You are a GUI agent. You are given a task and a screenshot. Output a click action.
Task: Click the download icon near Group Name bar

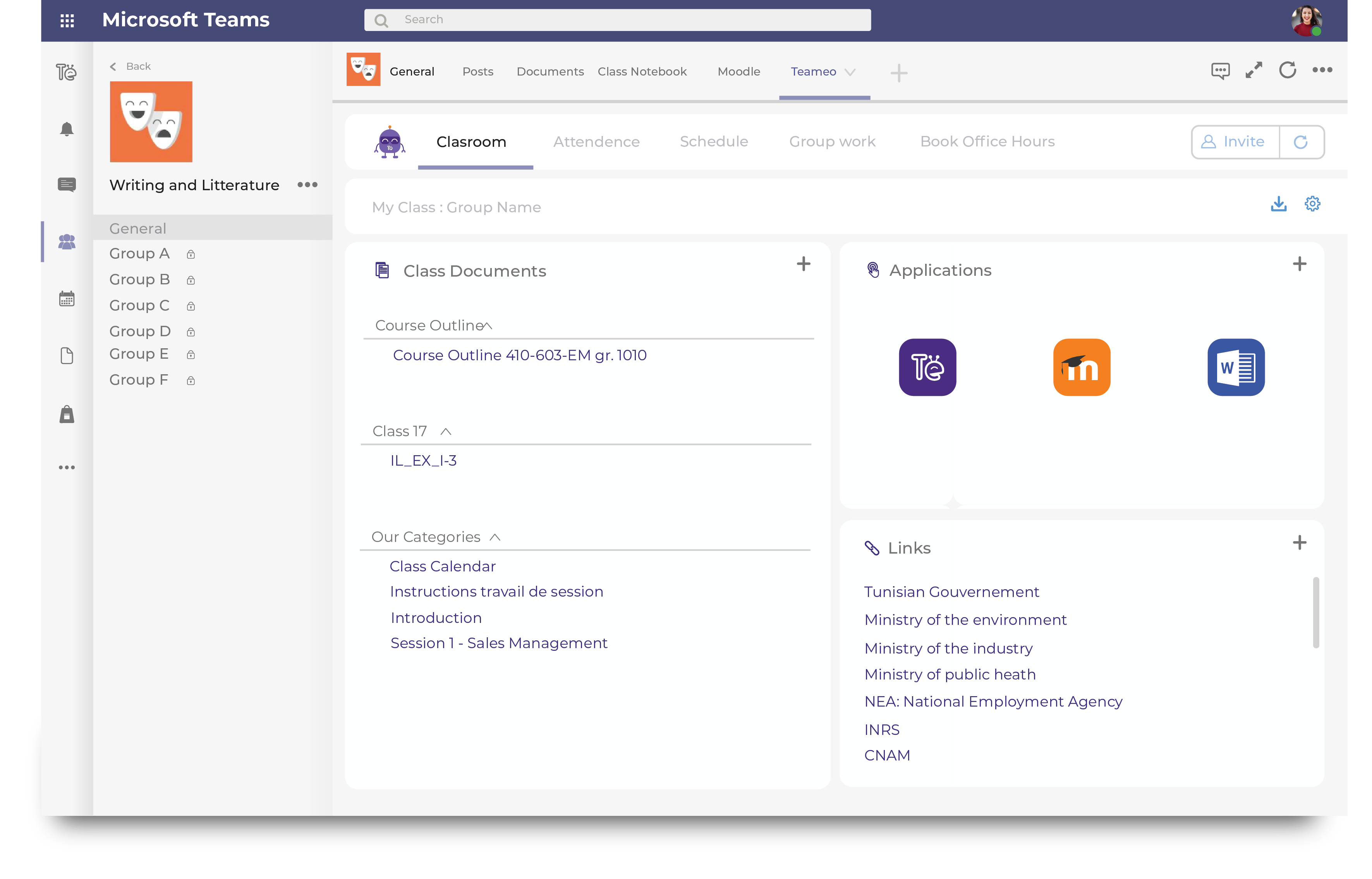(x=1279, y=204)
